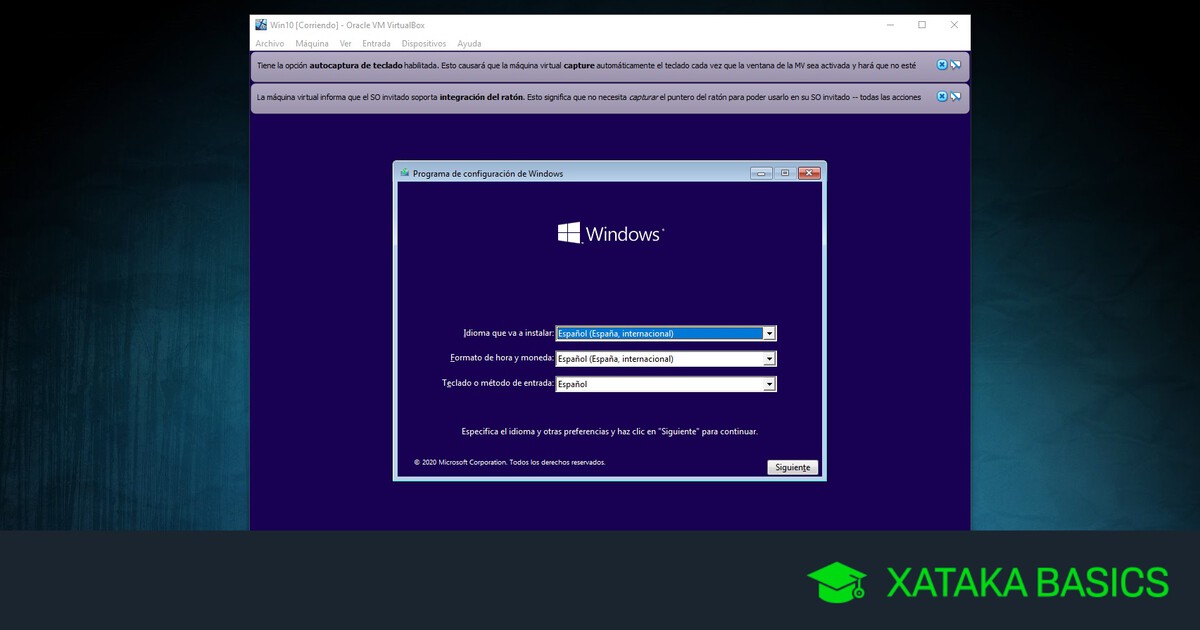The height and width of the screenshot is (630, 1200).
Task: Open the Entrada menu
Action: click(x=376, y=44)
